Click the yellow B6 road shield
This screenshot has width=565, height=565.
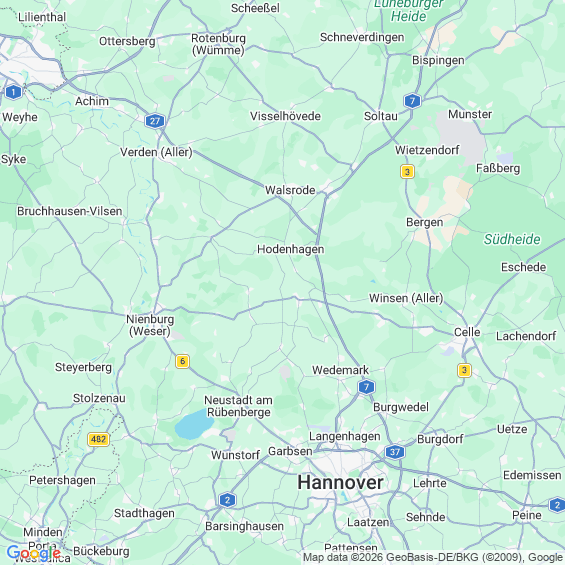(x=182, y=361)
